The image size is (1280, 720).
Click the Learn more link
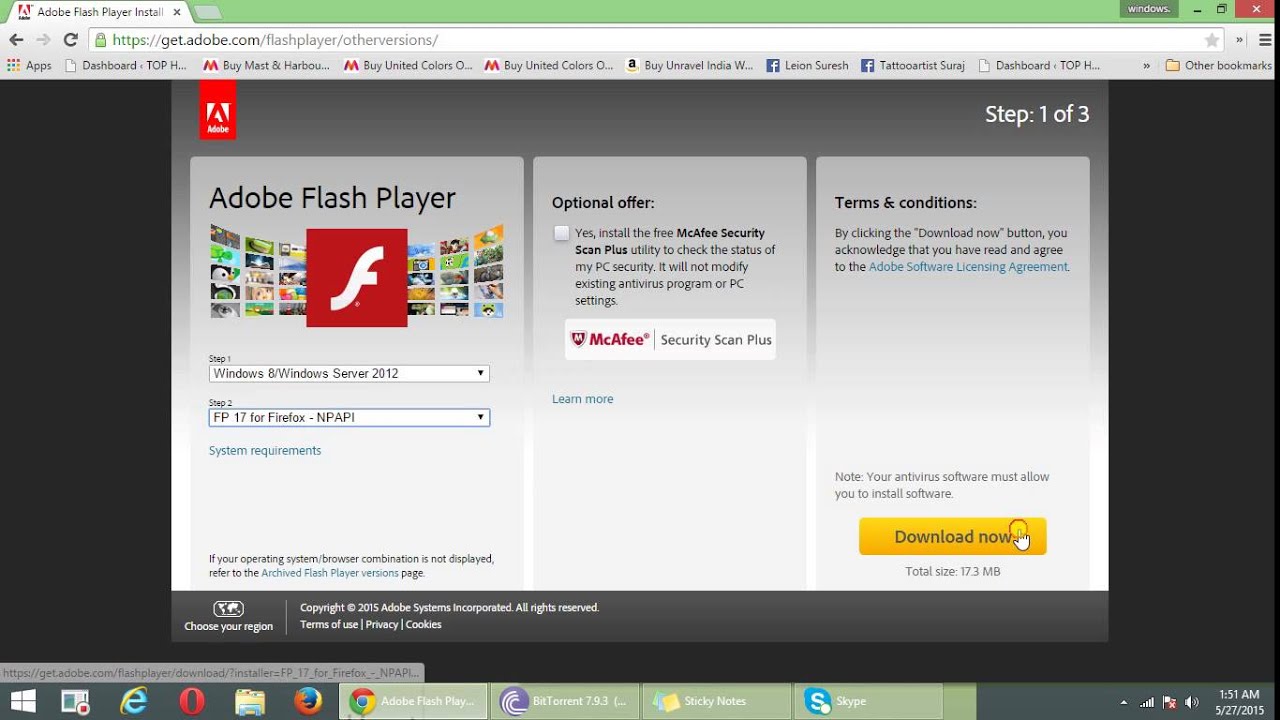tap(582, 399)
